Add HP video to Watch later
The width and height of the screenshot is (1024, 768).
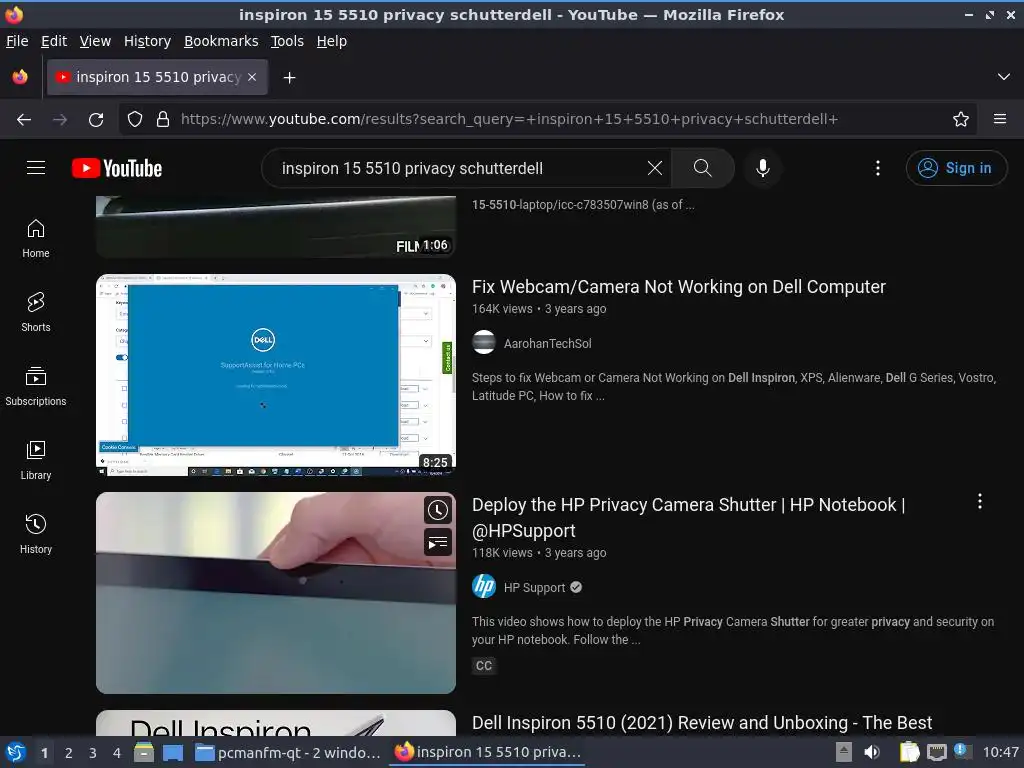tap(438, 510)
